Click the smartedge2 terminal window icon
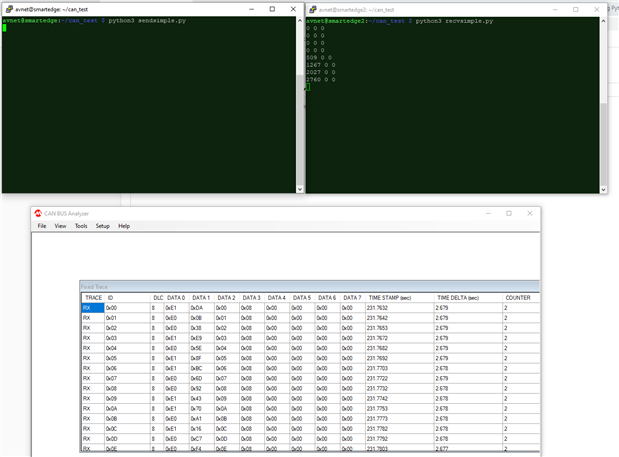Image resolution: width=619 pixels, height=457 pixels. pos(311,9)
